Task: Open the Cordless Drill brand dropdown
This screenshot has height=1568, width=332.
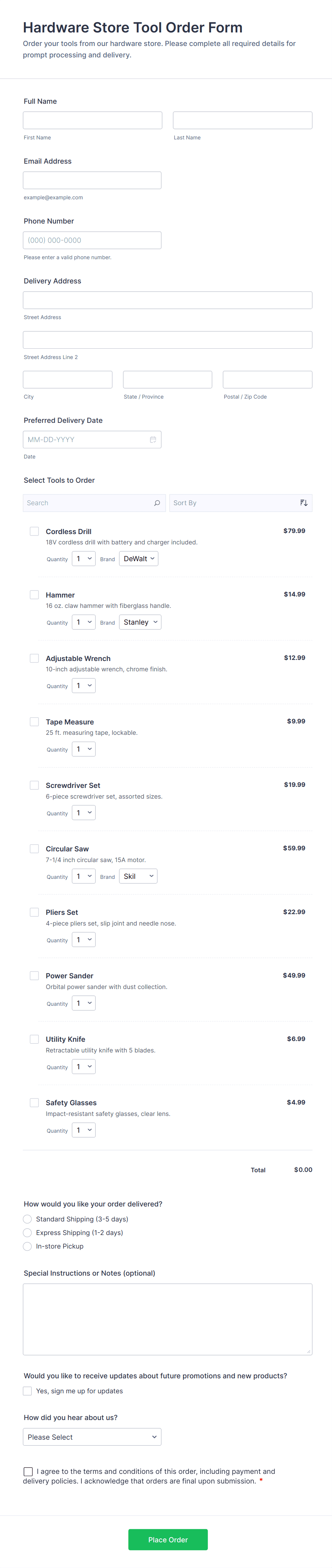Action: pyautogui.click(x=139, y=559)
